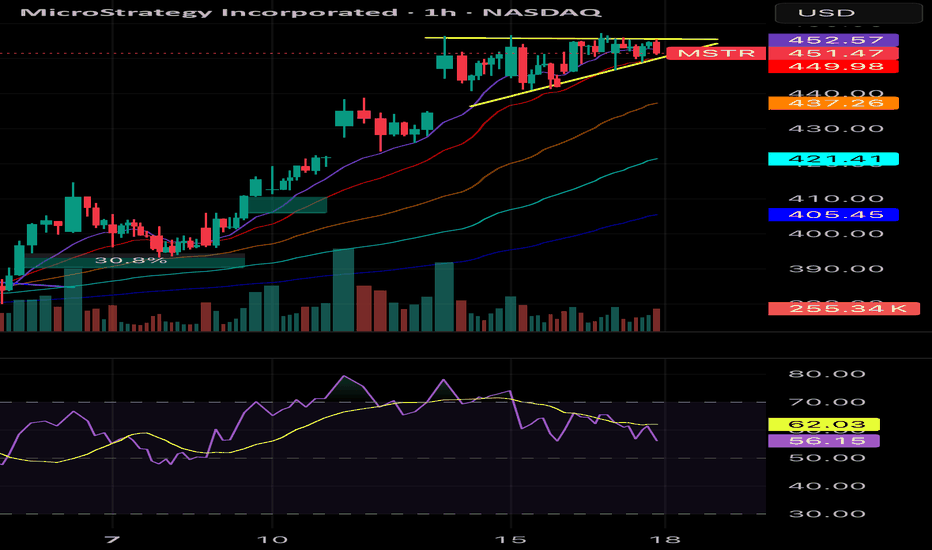Screen dimensions: 932x550
Task: Click the 80.00 RSI scale value
Action: click(x=827, y=374)
